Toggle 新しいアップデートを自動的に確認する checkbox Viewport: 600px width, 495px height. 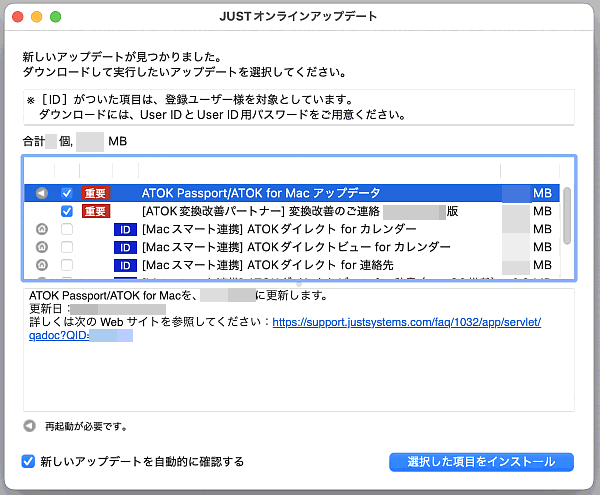pyautogui.click(x=28, y=461)
